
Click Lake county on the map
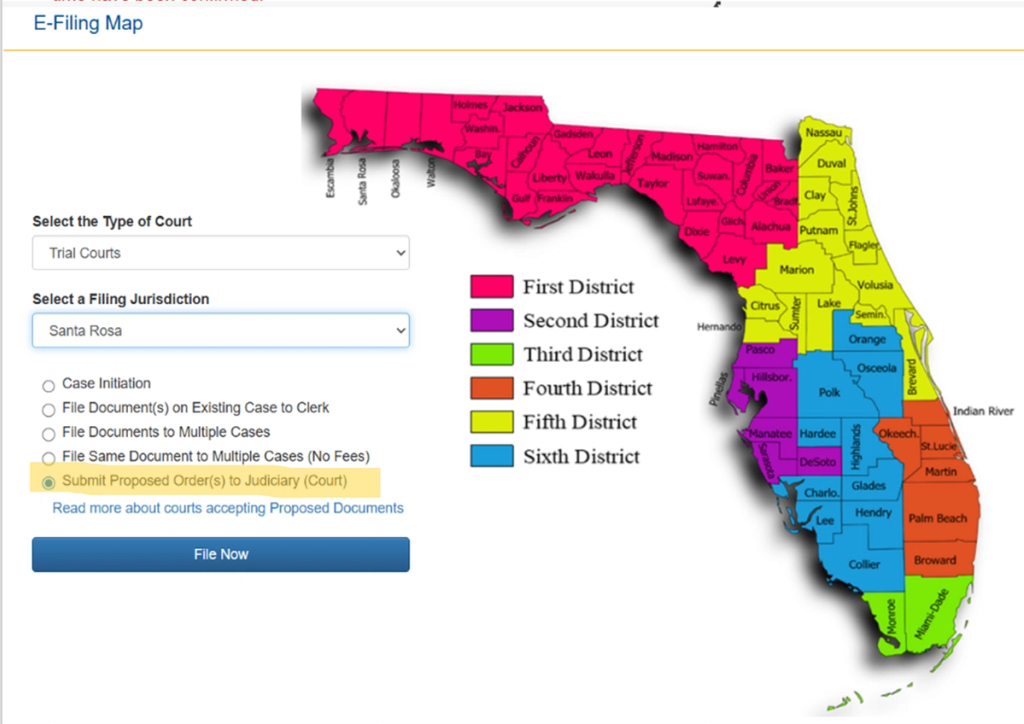[829, 303]
